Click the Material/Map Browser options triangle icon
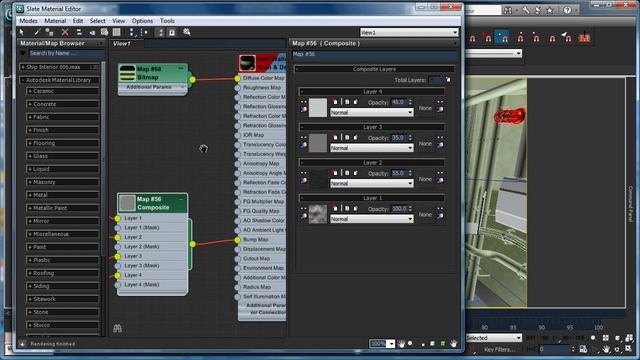 (23, 53)
